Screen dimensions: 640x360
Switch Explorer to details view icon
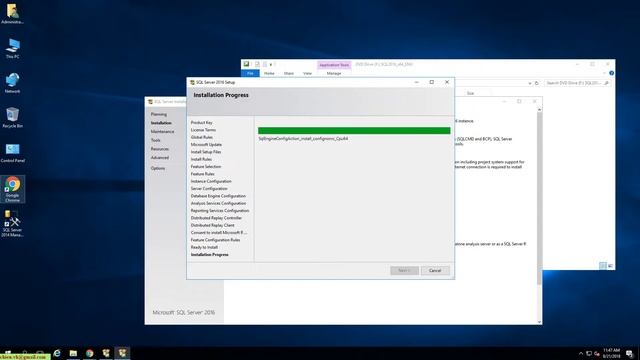pos(602,266)
